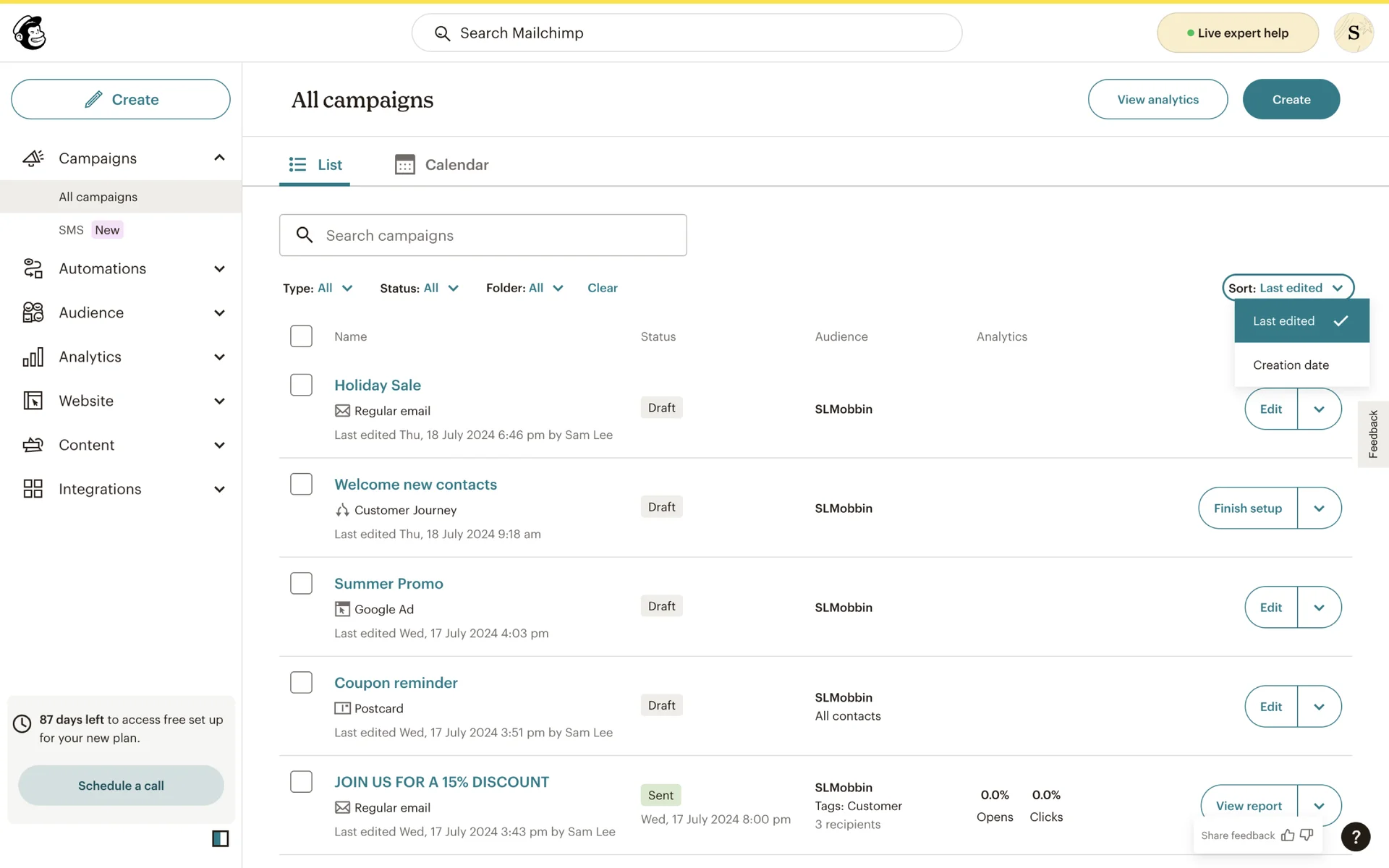Click the thumbs up feedback icon
The width and height of the screenshot is (1389, 868).
tap(1288, 835)
